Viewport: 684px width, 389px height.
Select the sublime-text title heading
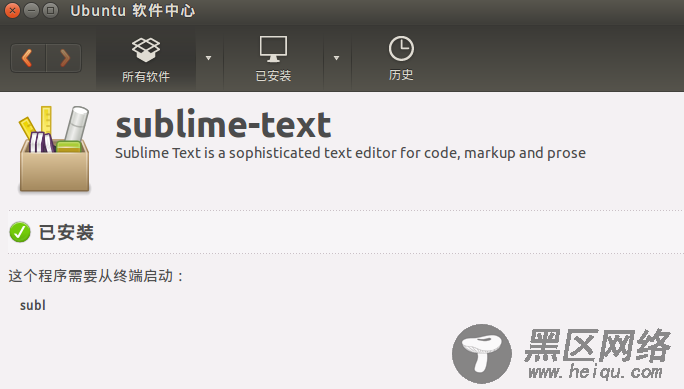point(223,125)
